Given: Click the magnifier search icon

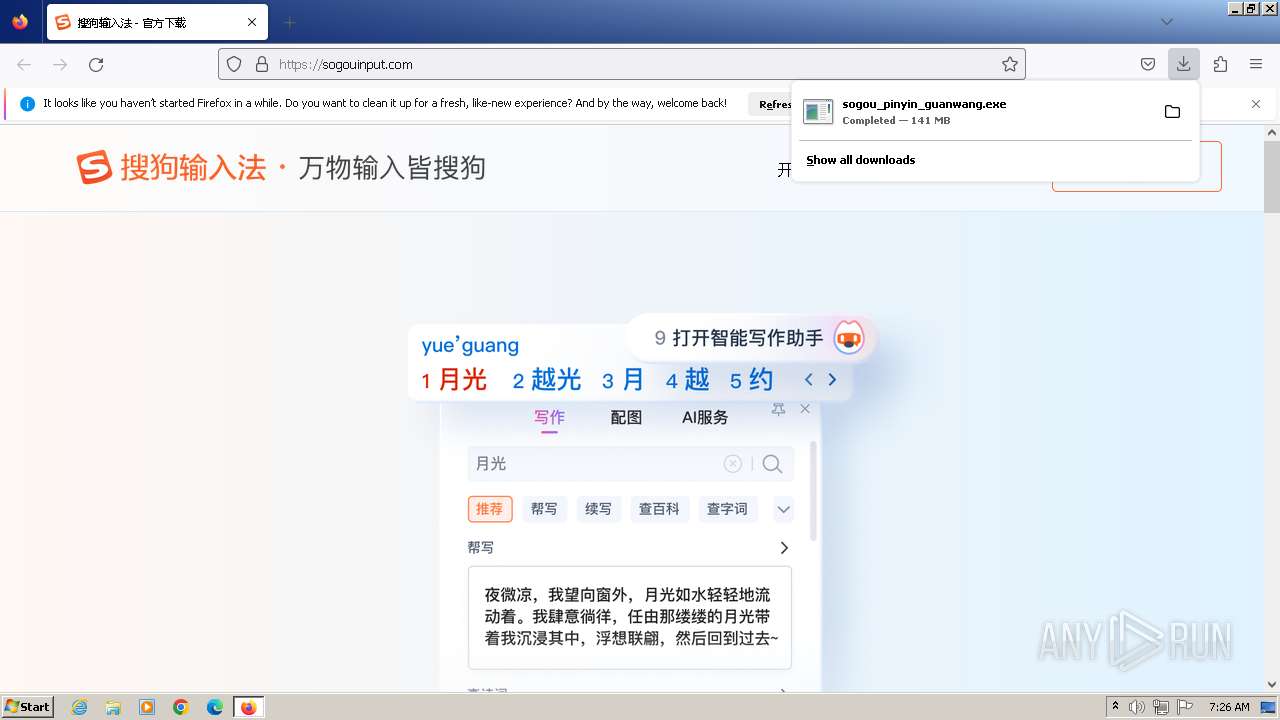Looking at the screenshot, I should click(772, 464).
